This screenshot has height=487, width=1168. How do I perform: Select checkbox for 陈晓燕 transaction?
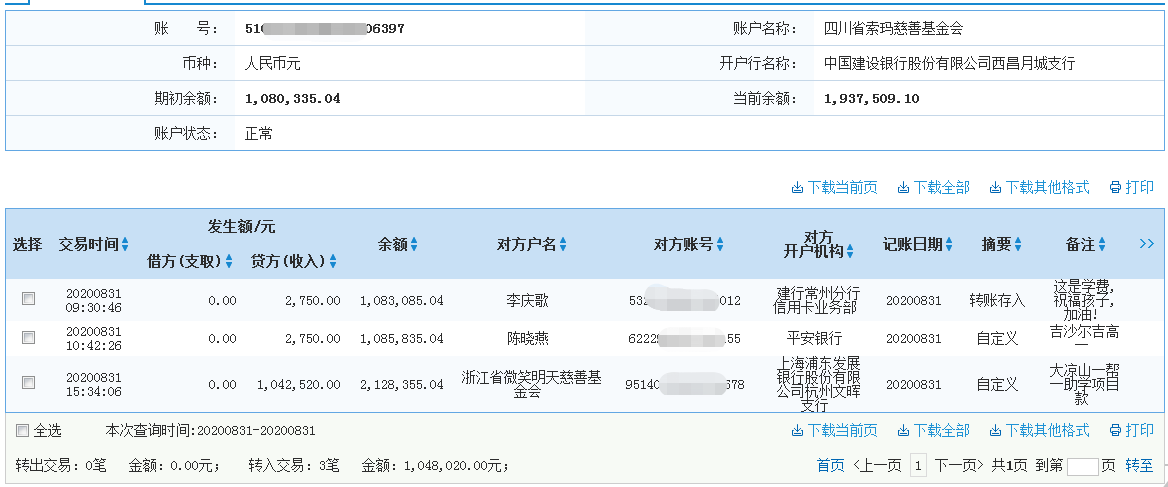point(28,337)
